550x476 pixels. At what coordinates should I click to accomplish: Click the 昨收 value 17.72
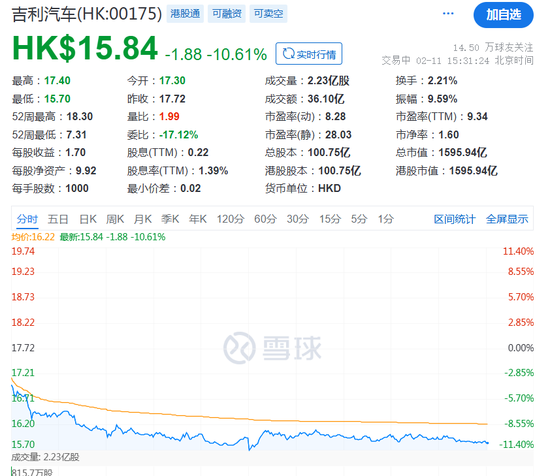click(172, 99)
